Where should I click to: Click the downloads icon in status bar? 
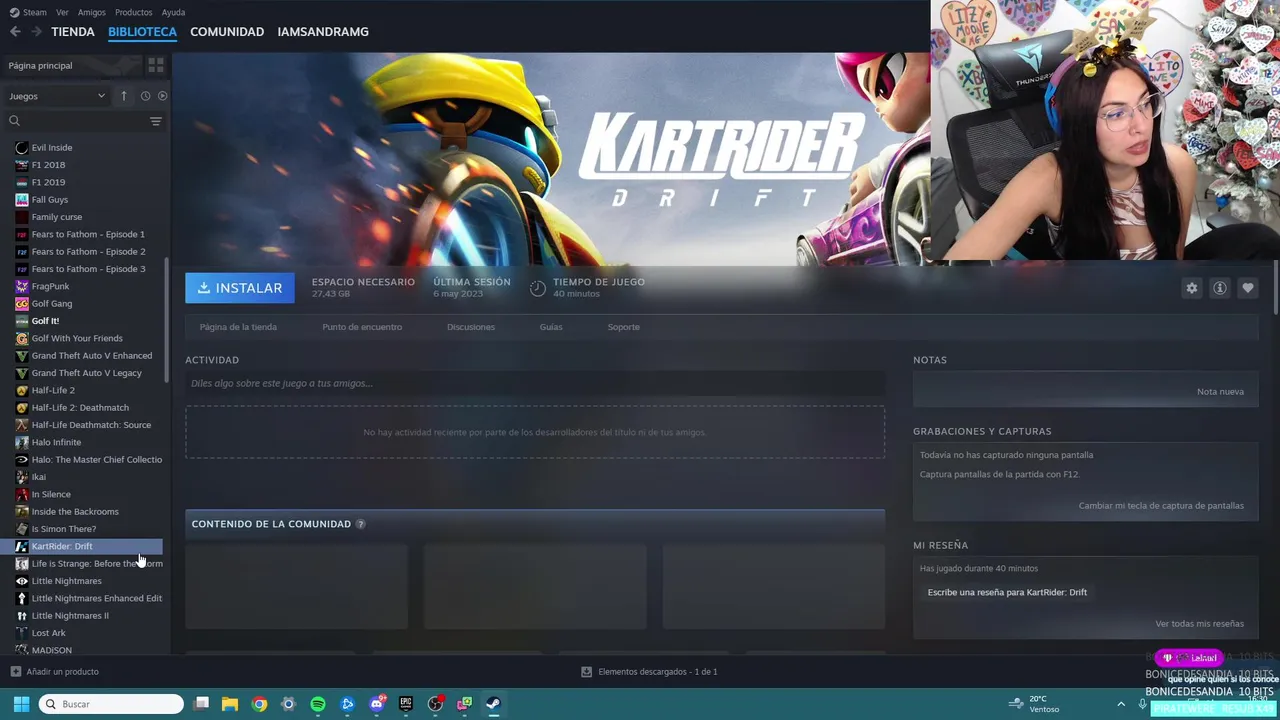point(586,672)
